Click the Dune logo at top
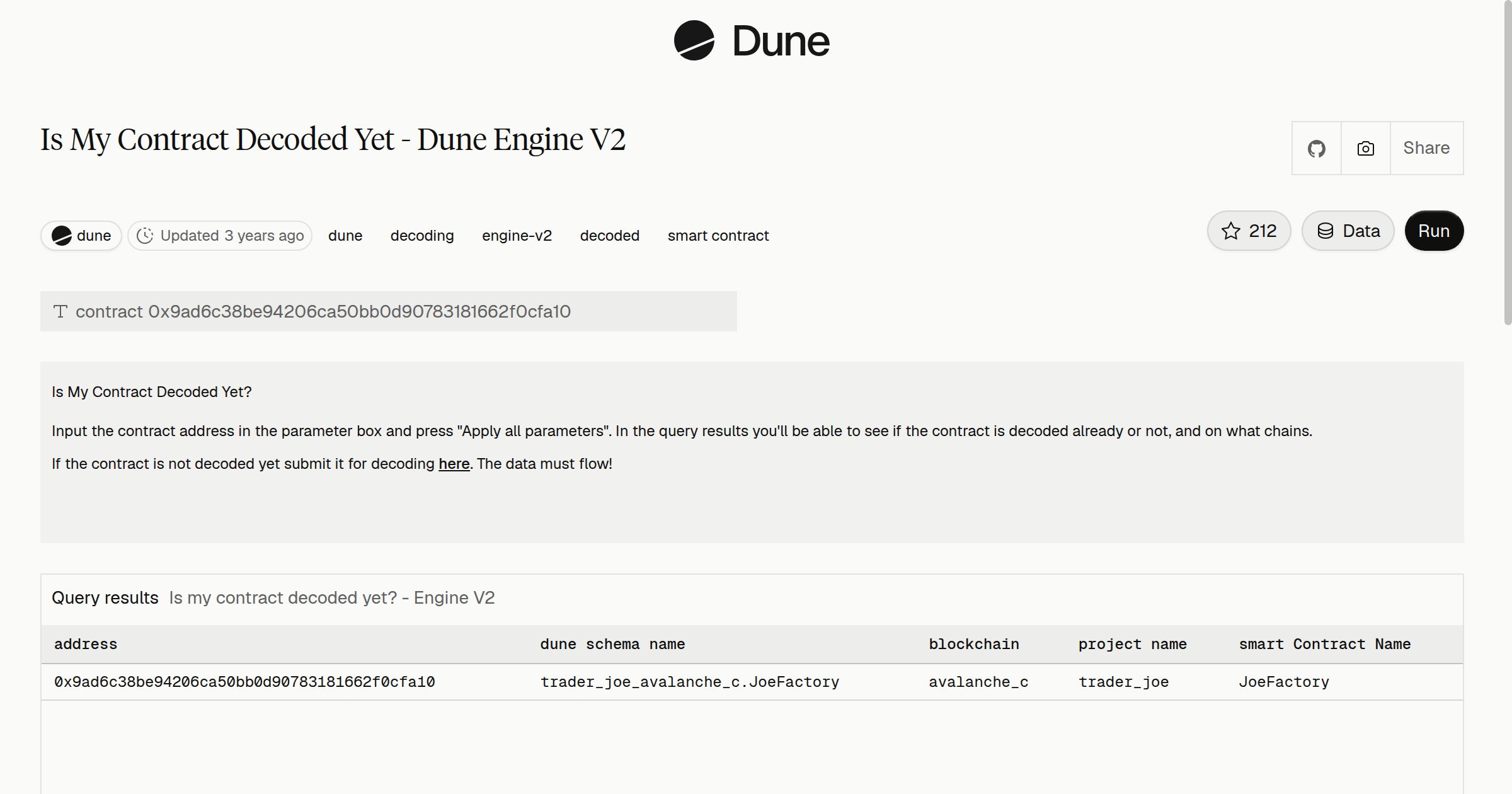Image resolution: width=1512 pixels, height=794 pixels. point(752,41)
